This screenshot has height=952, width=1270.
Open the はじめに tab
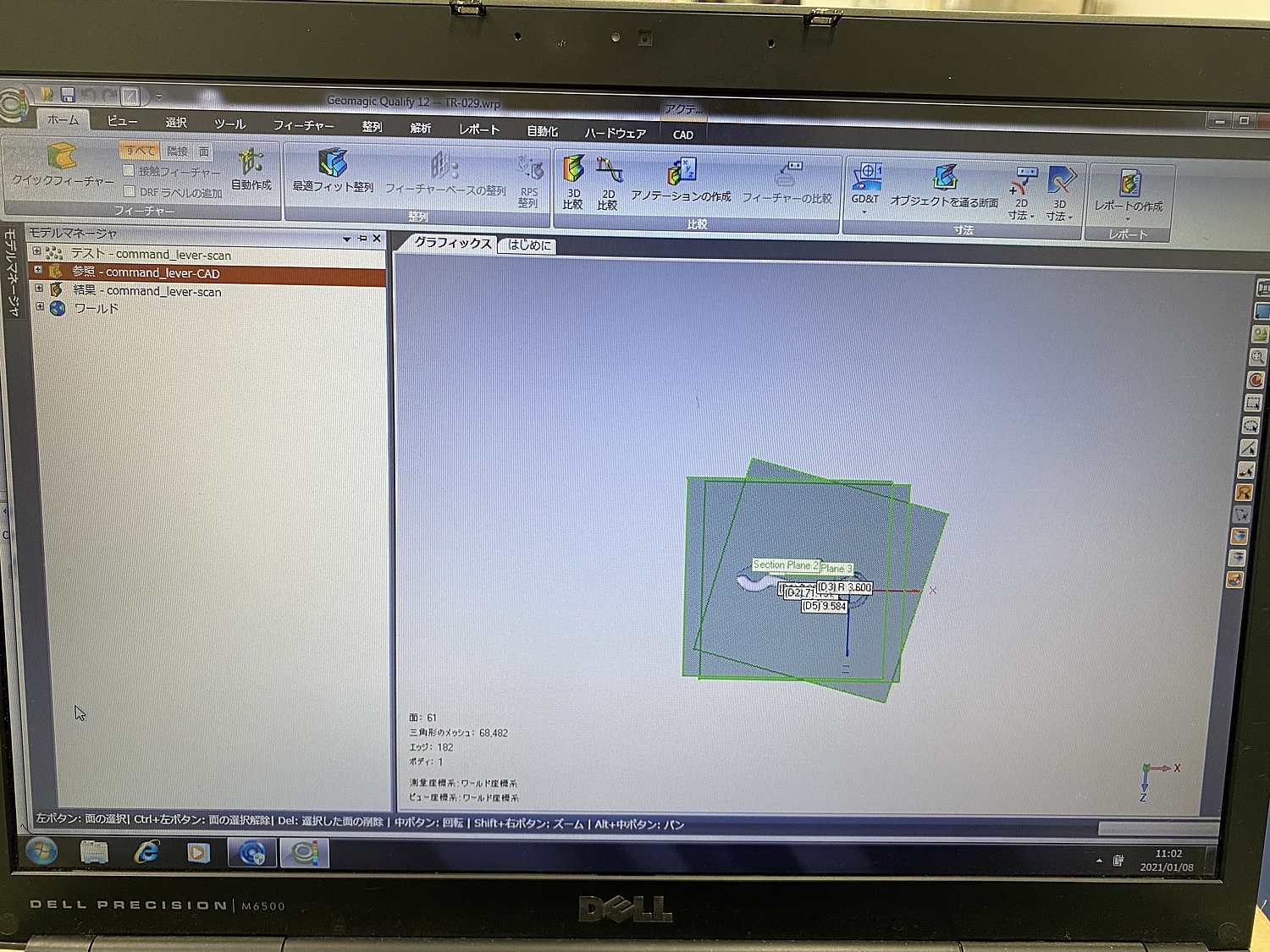coord(529,245)
